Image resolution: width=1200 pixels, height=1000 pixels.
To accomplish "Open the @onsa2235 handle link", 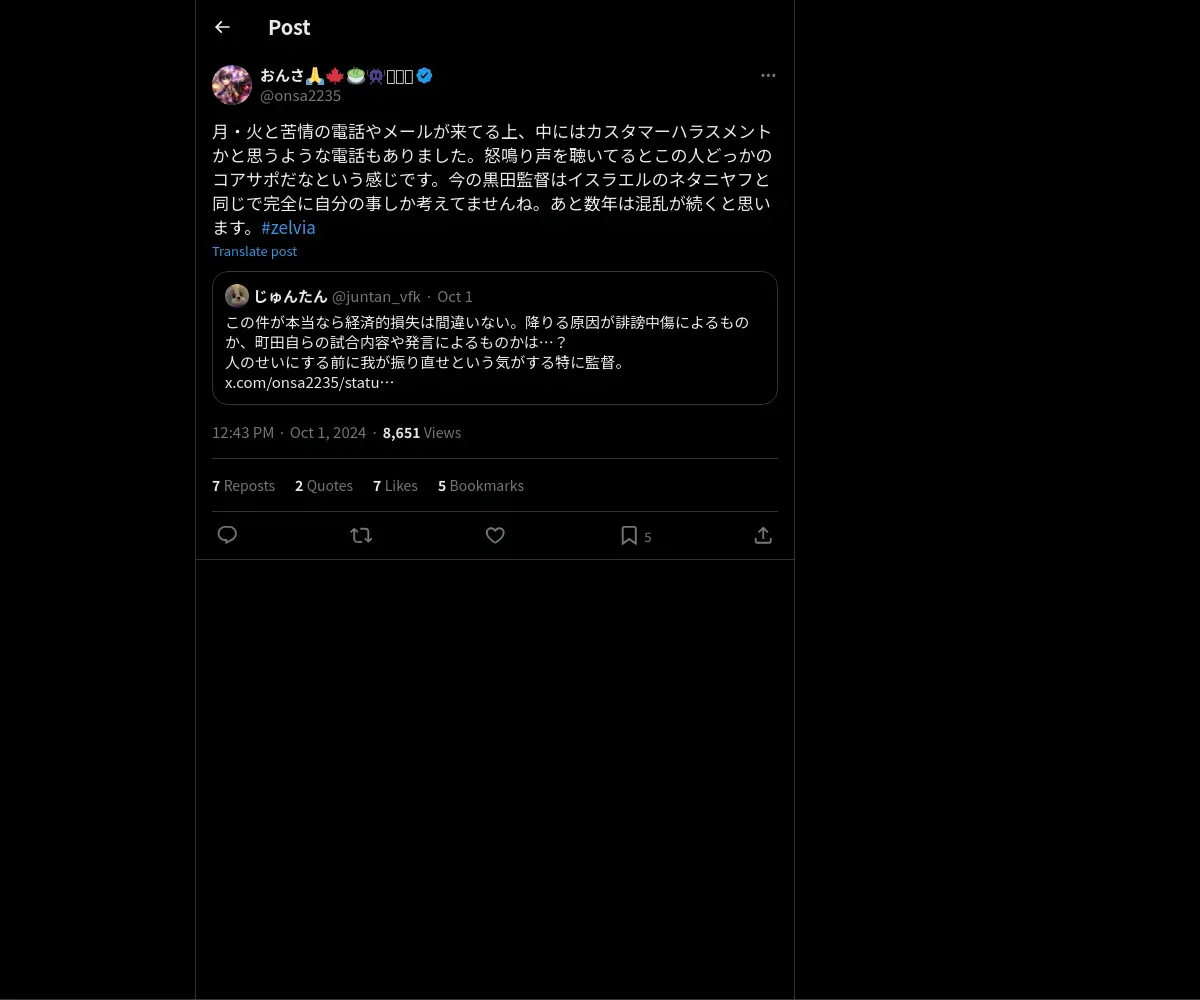I will click(300, 95).
